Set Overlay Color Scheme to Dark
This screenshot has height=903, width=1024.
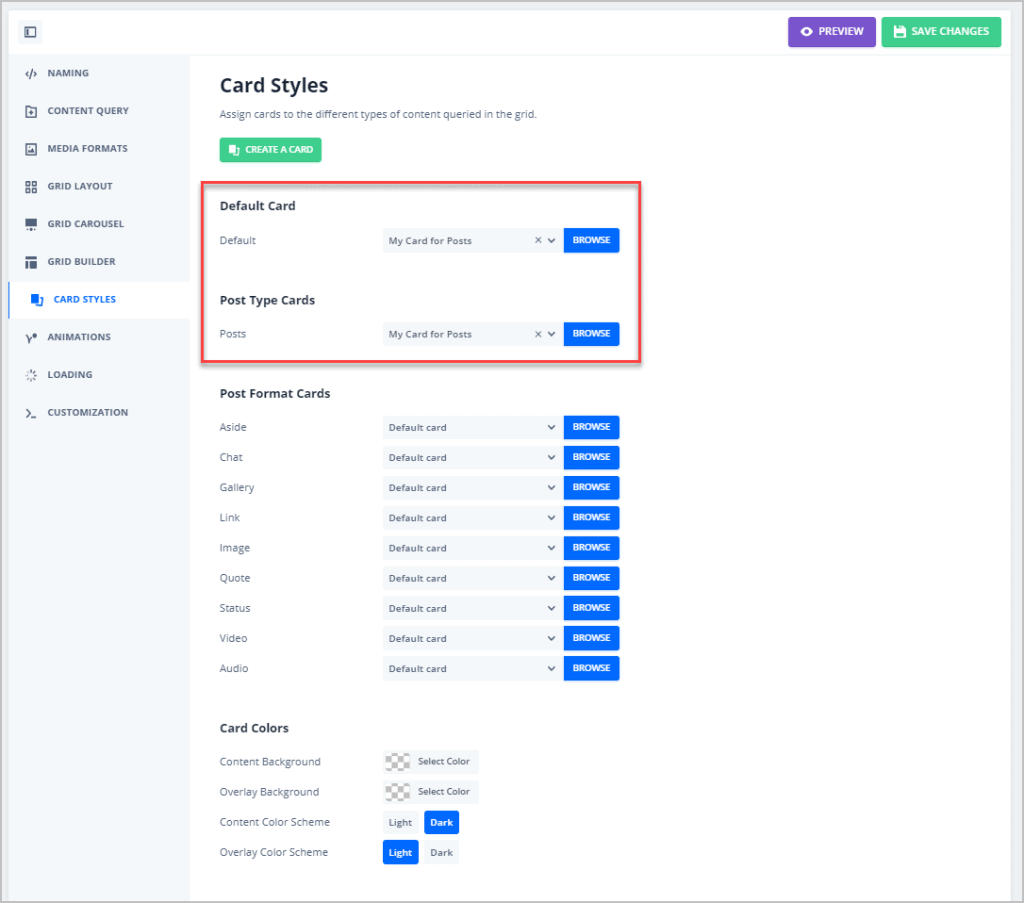441,852
